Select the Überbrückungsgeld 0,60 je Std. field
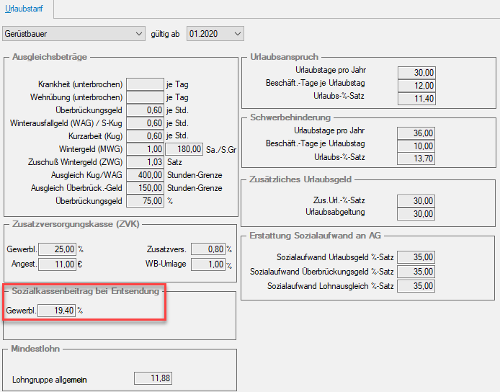This screenshot has width=500, height=392. (145, 110)
